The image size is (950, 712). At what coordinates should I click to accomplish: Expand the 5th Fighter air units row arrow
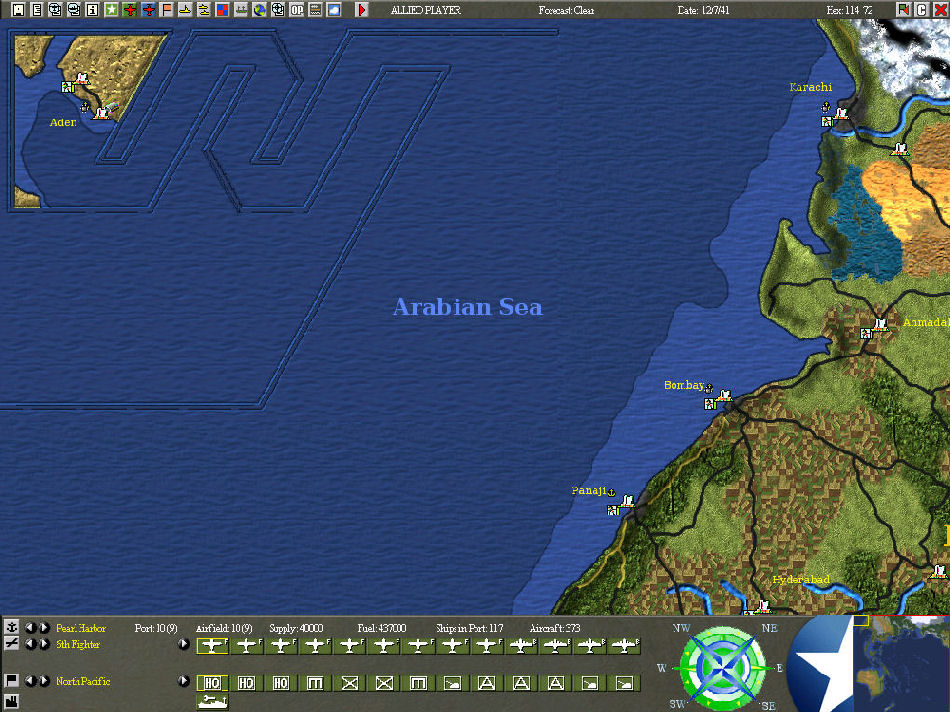coord(184,644)
